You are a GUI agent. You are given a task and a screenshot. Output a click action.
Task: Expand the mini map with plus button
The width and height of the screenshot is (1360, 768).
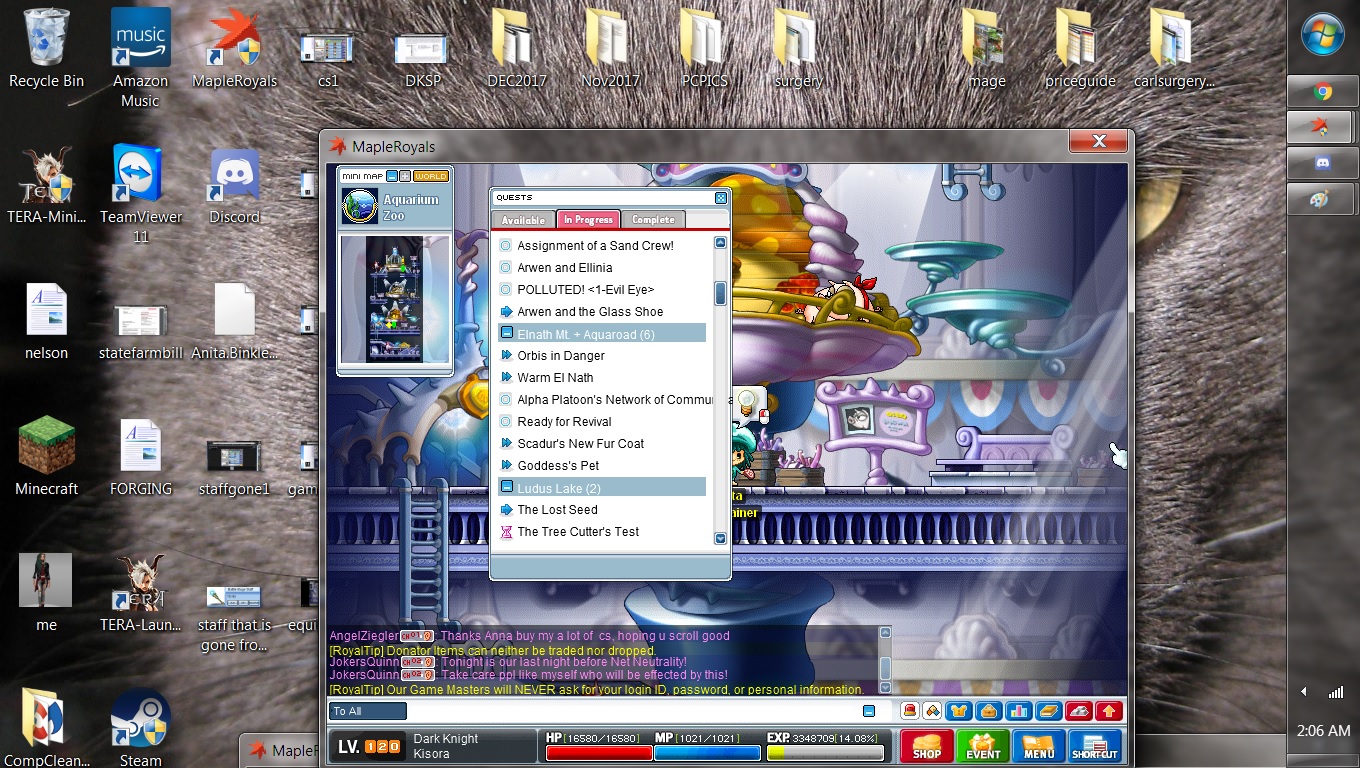[405, 176]
